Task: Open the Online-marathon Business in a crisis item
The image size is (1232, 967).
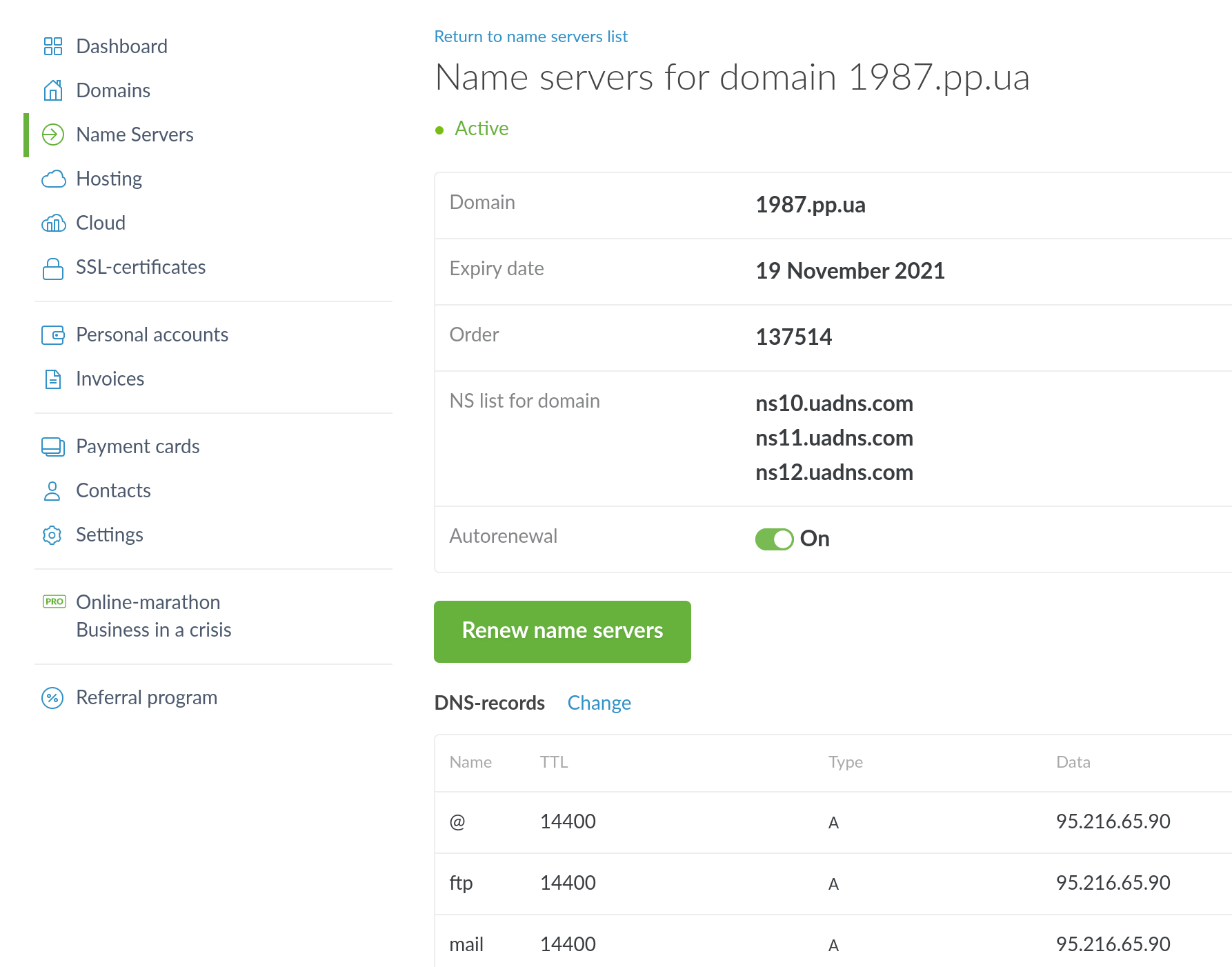Action: pyautogui.click(x=153, y=616)
